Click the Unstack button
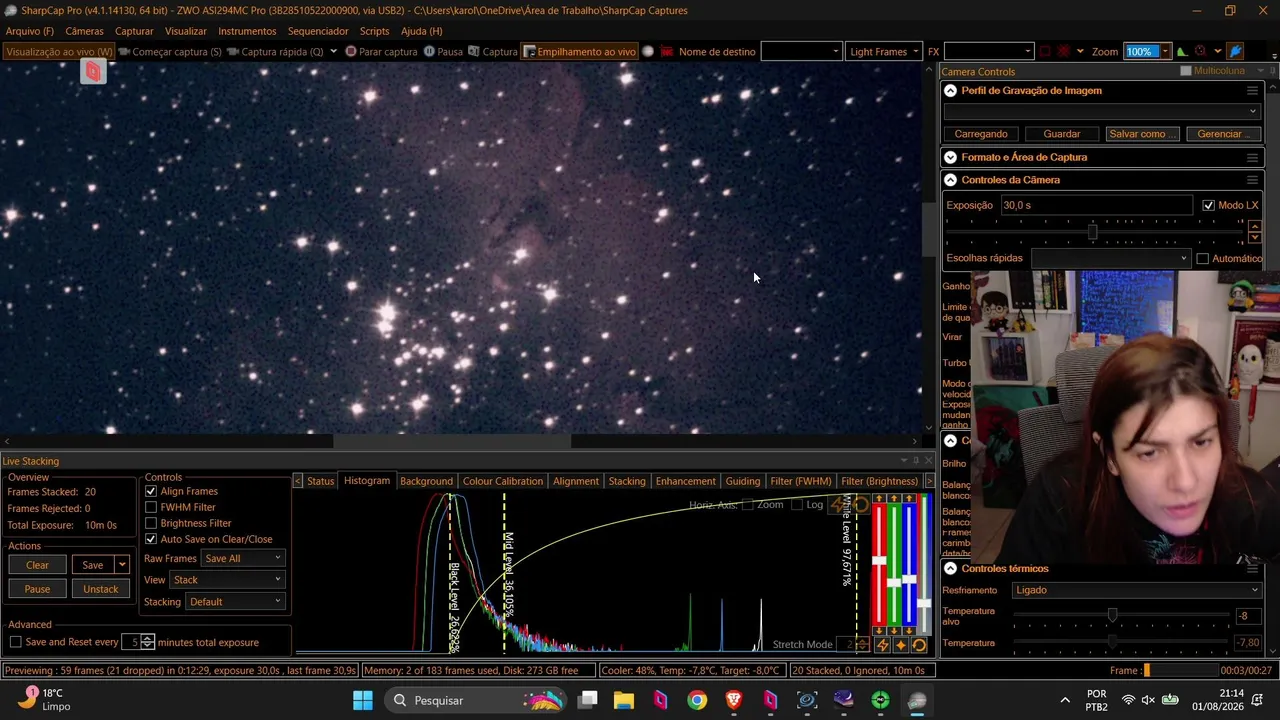1280x720 pixels. pyautogui.click(x=100, y=589)
